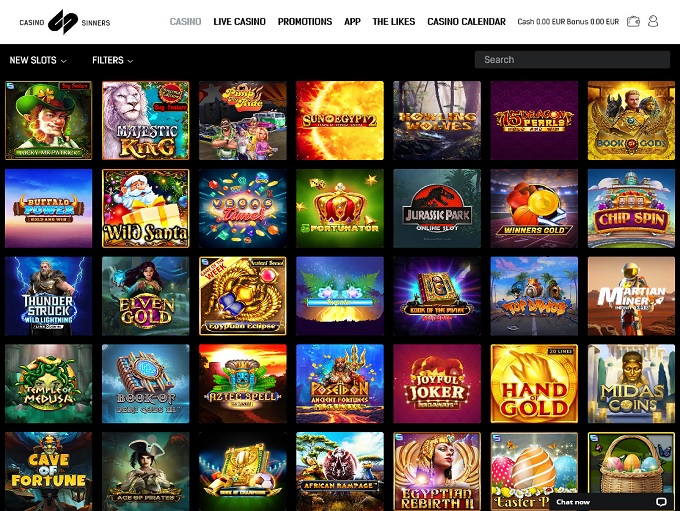Focus the game Search field
This screenshot has height=511, width=680.
point(572,59)
